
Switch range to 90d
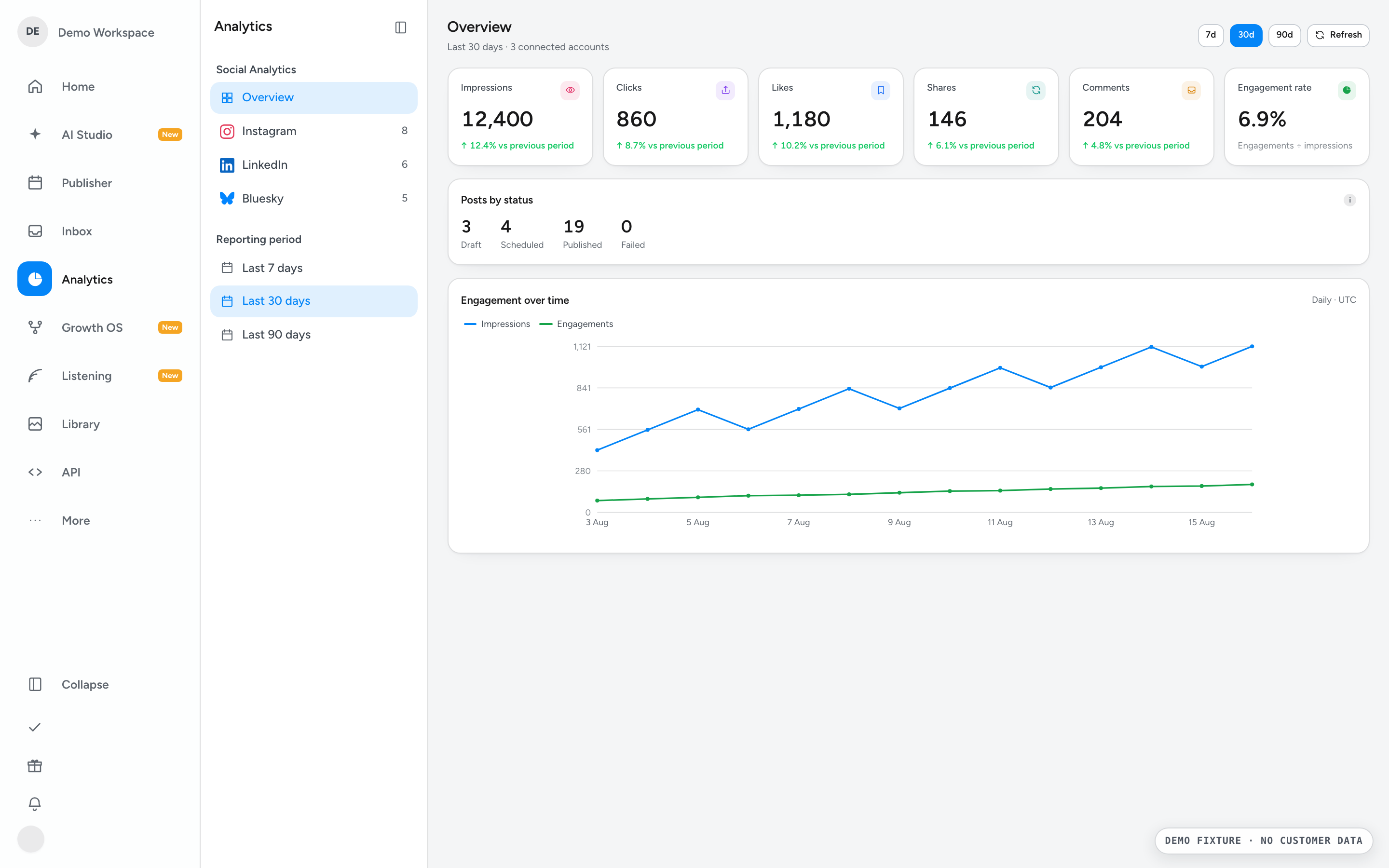(1284, 35)
